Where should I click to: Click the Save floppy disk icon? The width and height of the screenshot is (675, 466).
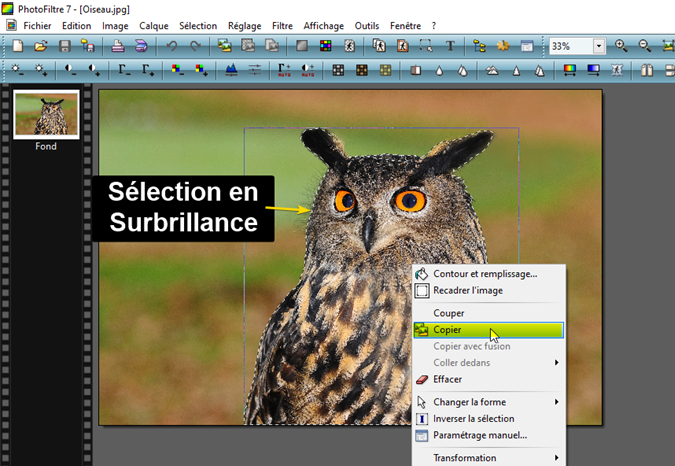tap(65, 46)
